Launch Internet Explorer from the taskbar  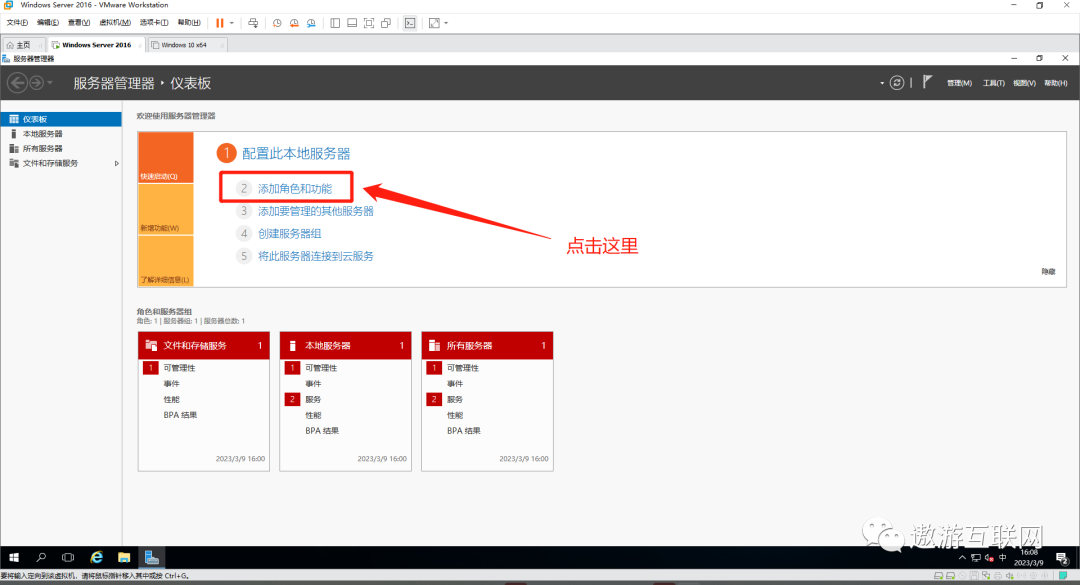96,557
